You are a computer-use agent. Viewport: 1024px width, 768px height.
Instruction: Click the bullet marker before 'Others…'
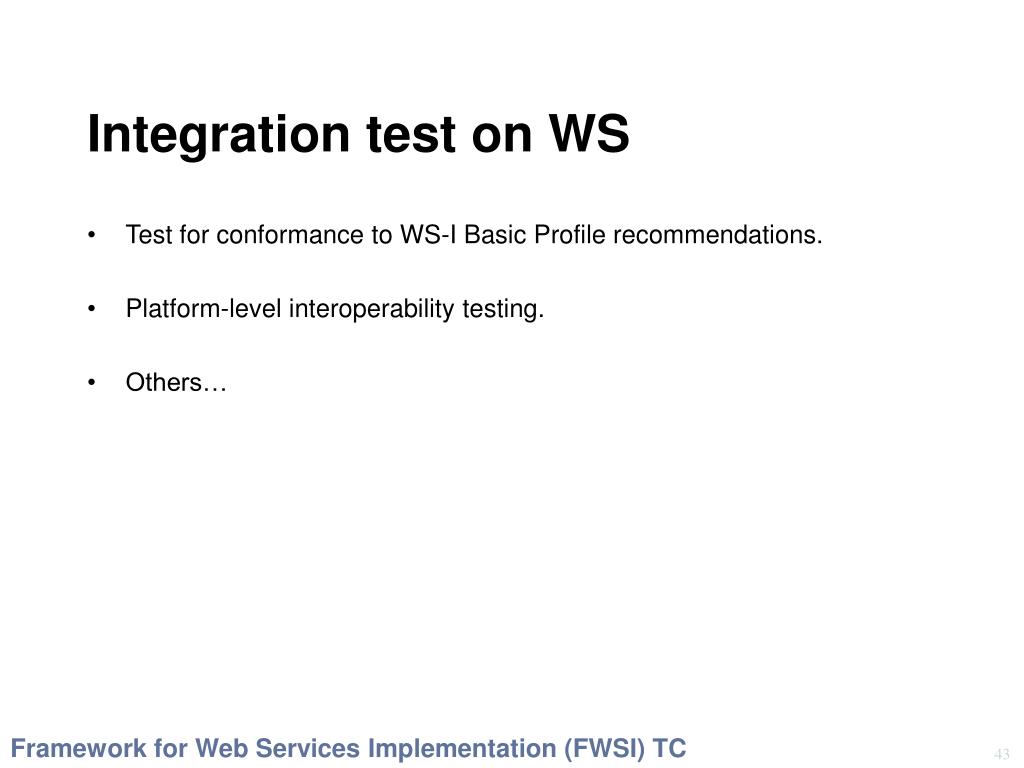tap(91, 383)
